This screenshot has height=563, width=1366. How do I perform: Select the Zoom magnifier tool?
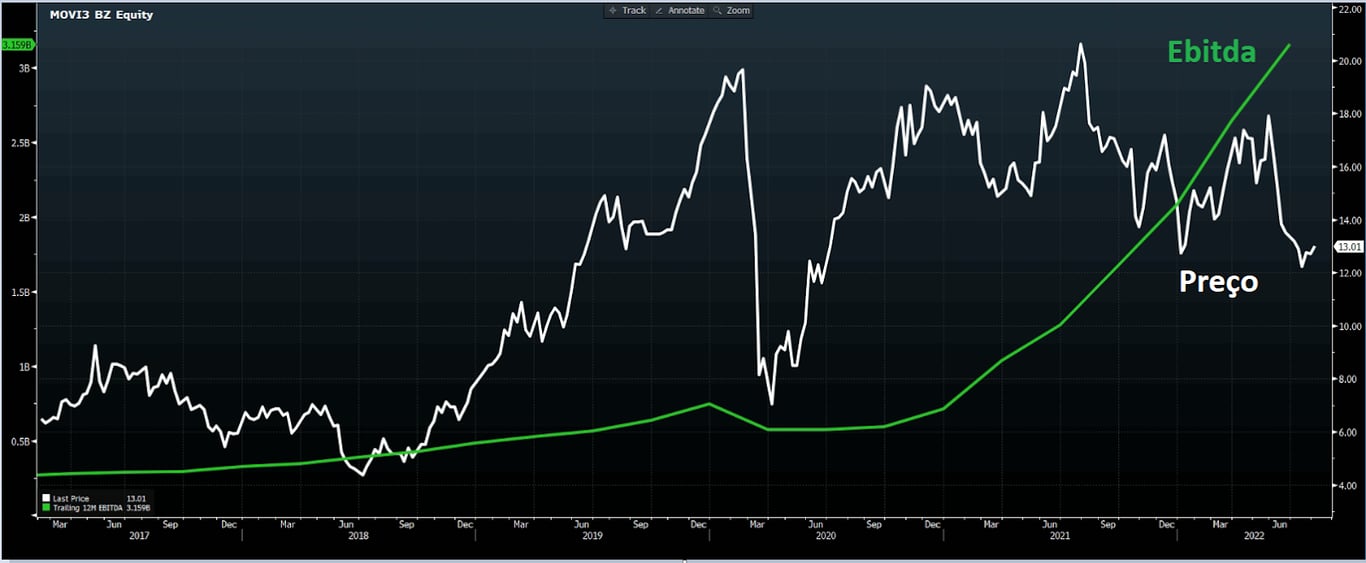tap(732, 10)
